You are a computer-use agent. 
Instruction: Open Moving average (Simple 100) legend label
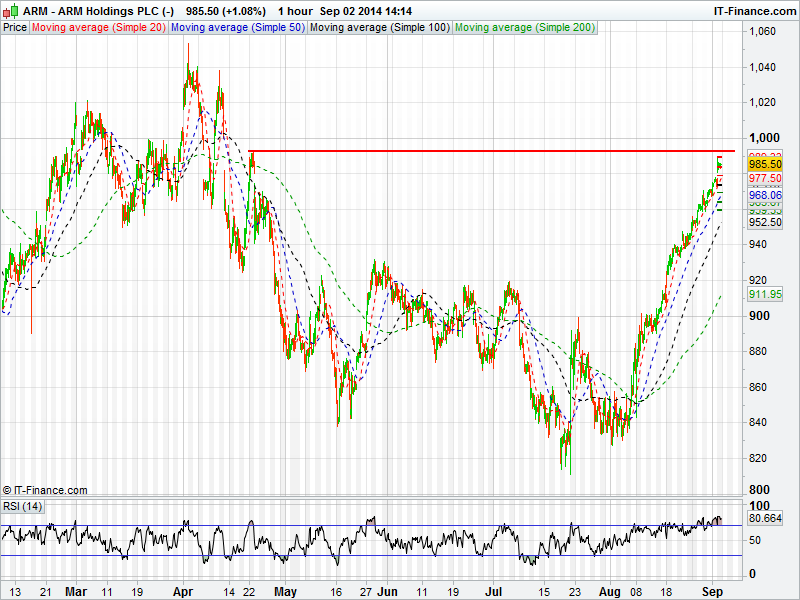(379, 27)
